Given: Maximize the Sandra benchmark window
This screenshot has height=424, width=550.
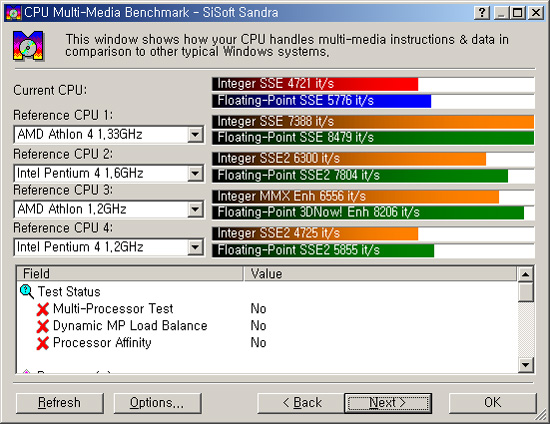Looking at the screenshot, I should [518, 13].
